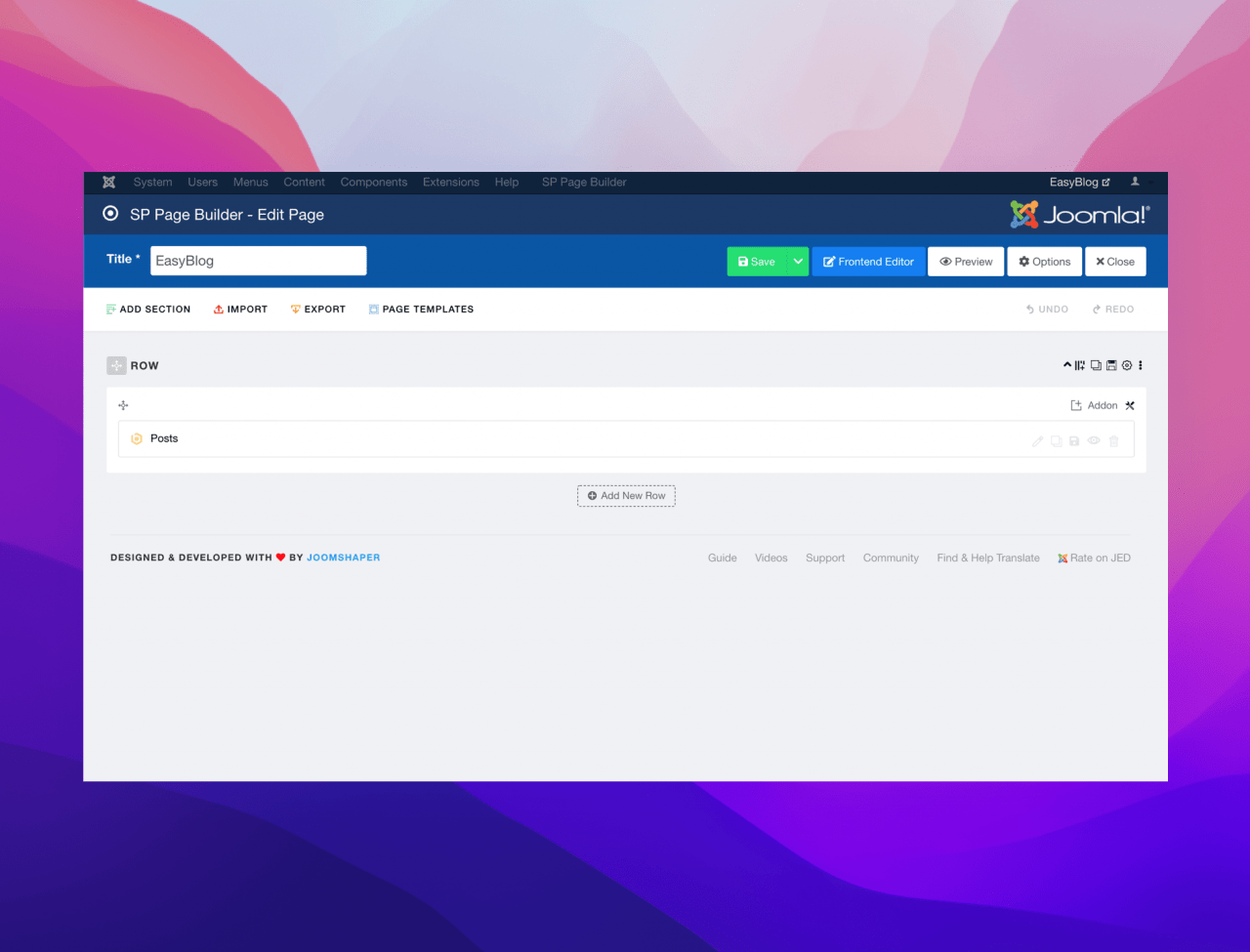This screenshot has height=952, width=1250.
Task: Click the column tools wrench icon
Action: point(1130,405)
